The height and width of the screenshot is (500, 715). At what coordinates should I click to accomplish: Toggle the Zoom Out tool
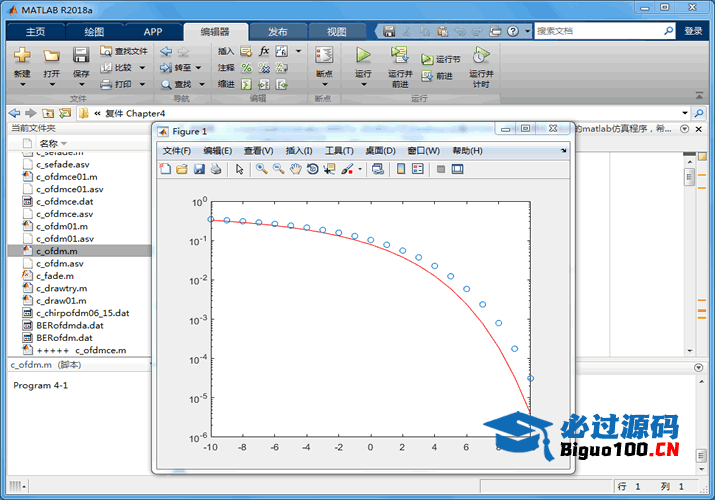[x=278, y=170]
